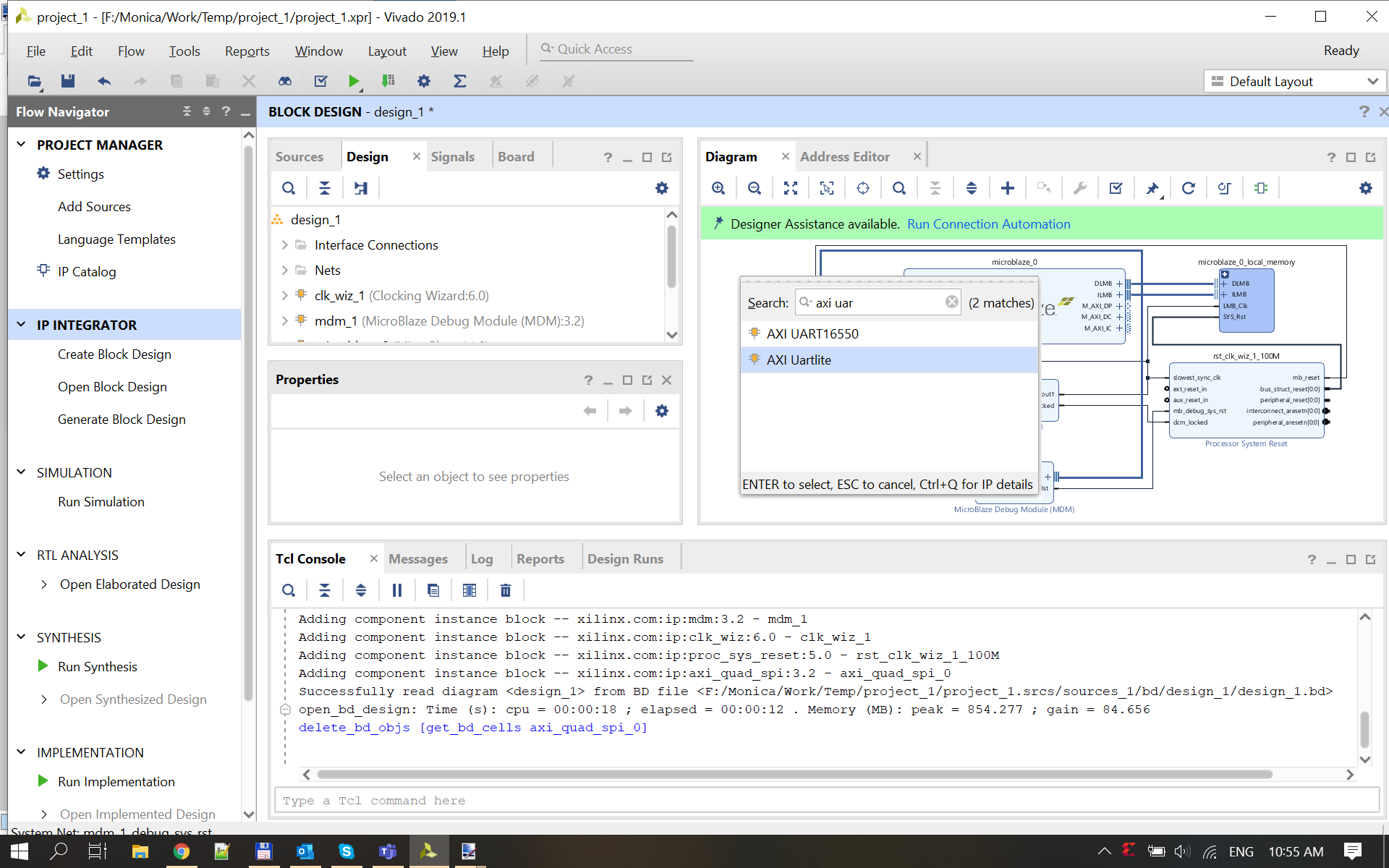This screenshot has width=1389, height=868.
Task: Expand clk_wiz_1 Clocking Wizard node
Action: 284,296
